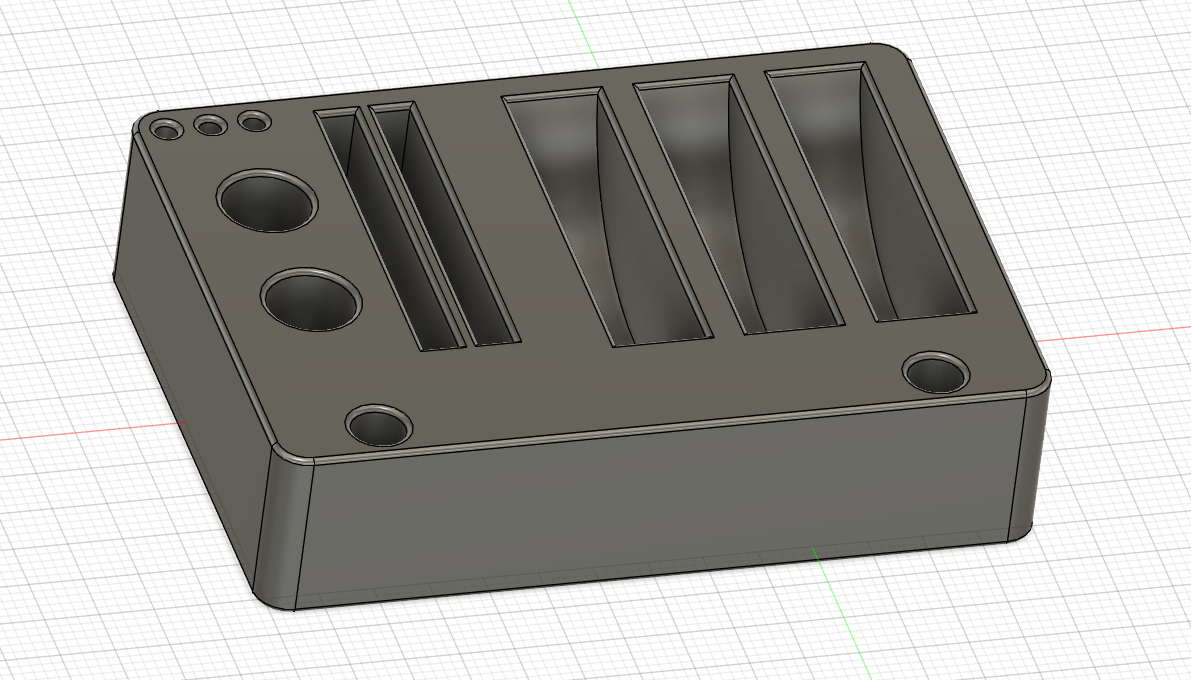Select the middle wide curved pocket

pyautogui.click(x=739, y=204)
